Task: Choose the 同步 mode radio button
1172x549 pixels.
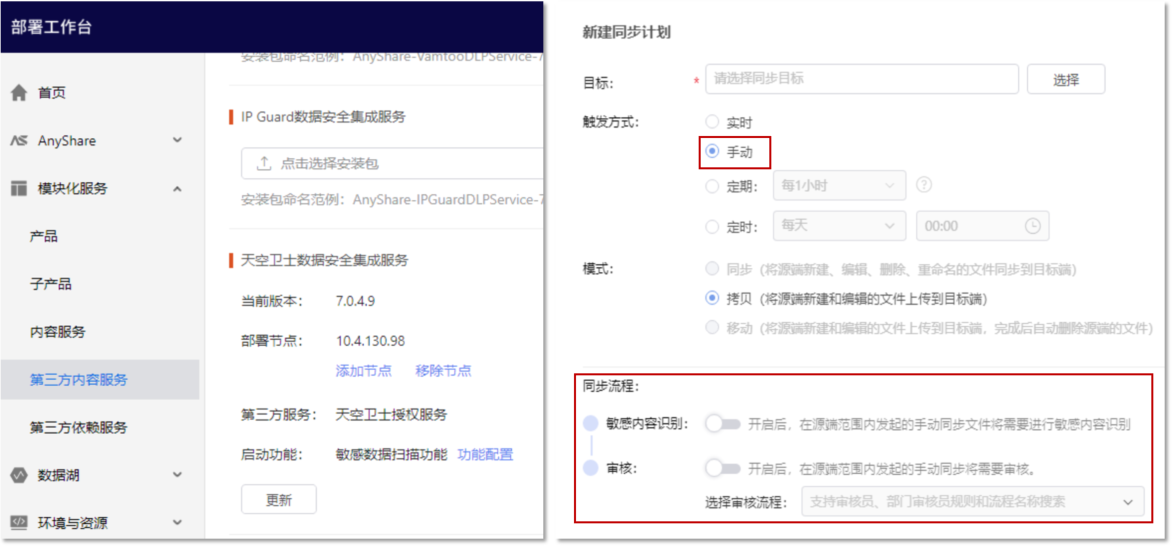Action: (x=712, y=269)
